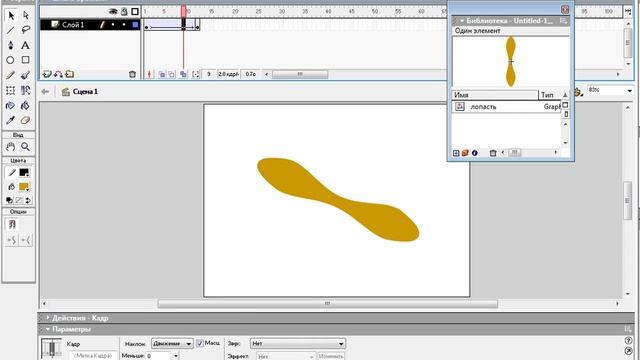This screenshot has height=360, width=640.
Task: Create new symbol in library
Action: point(456,153)
